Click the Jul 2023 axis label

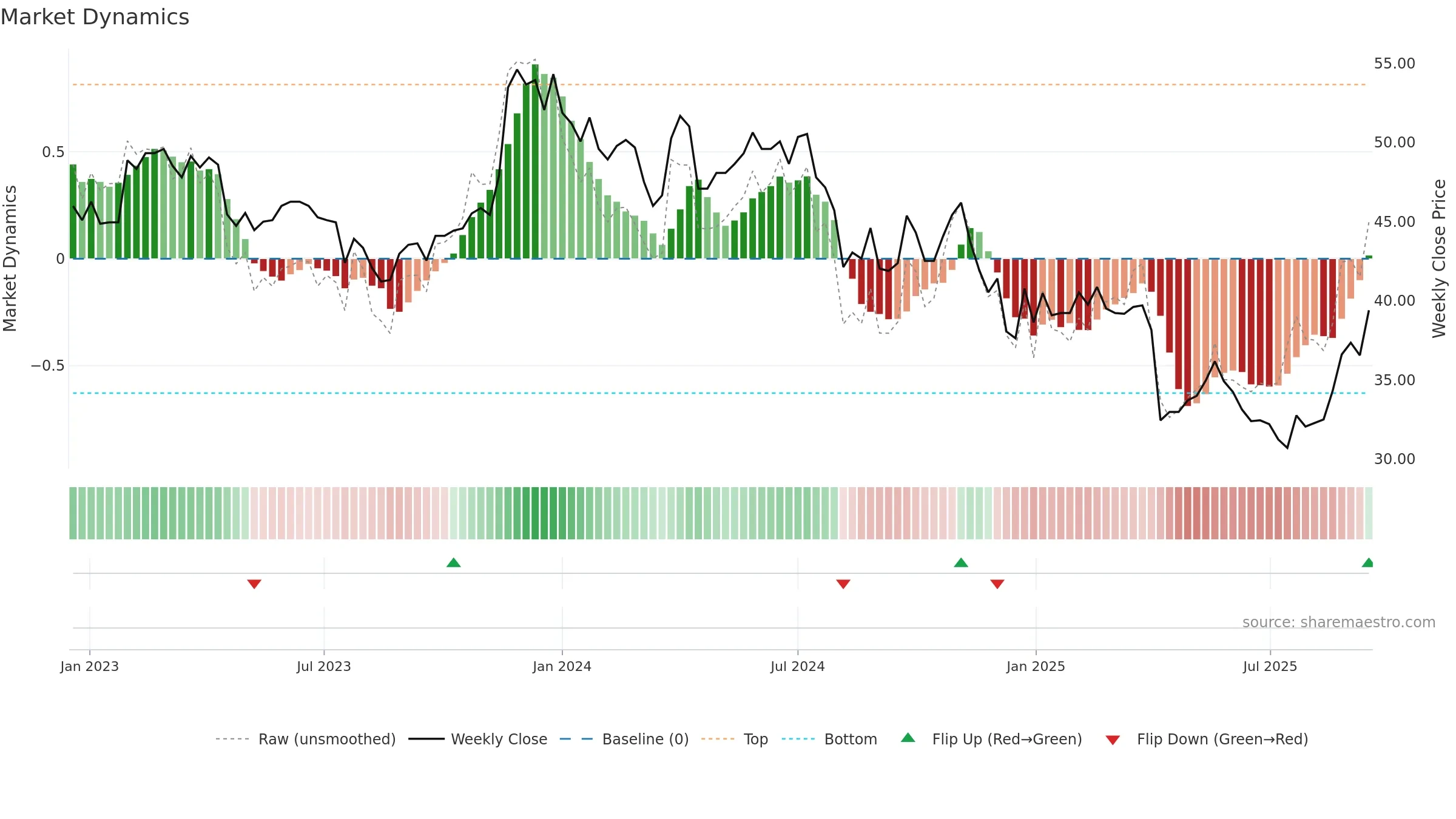(324, 666)
